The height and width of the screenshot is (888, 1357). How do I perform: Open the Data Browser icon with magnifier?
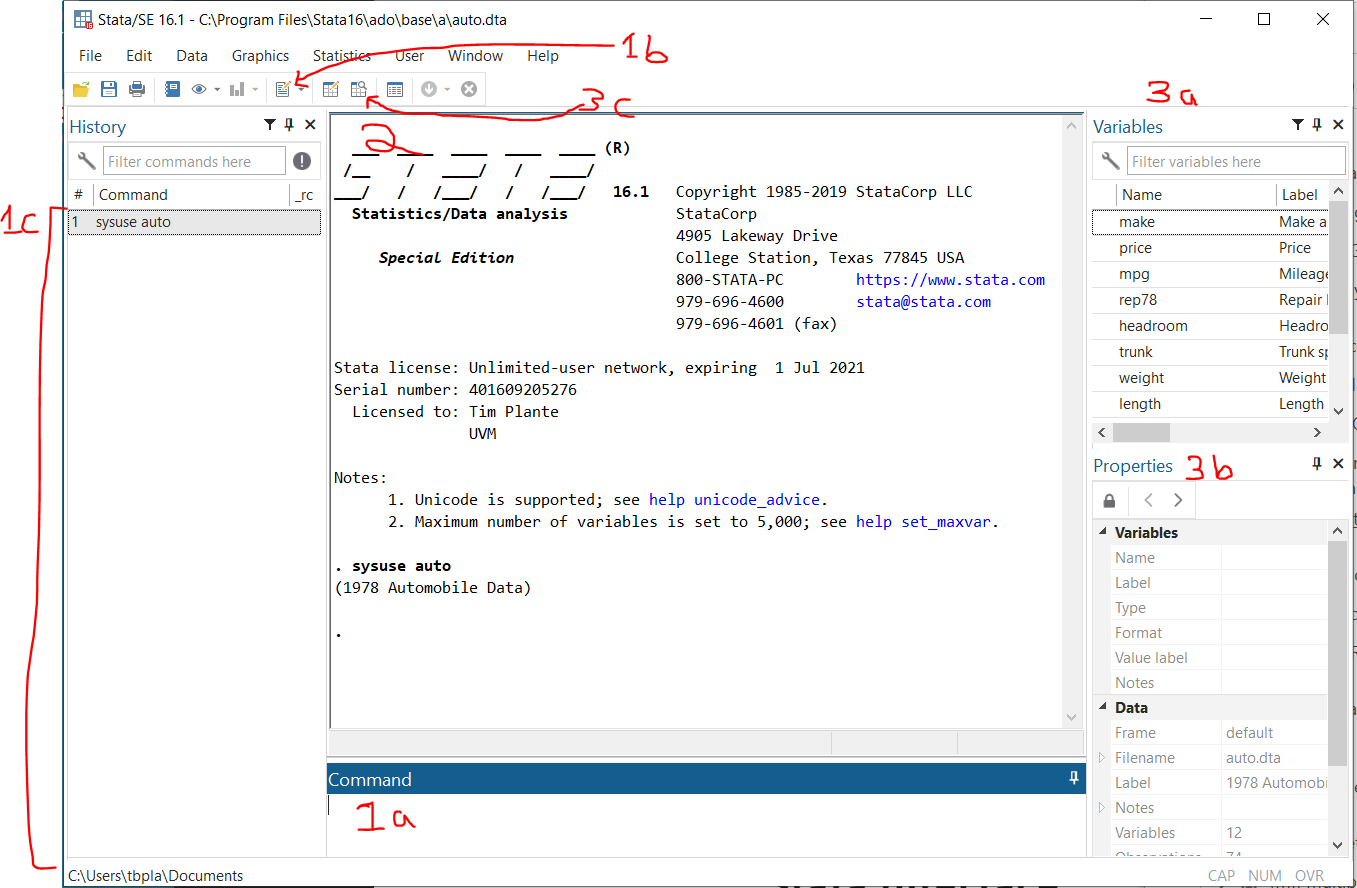pyautogui.click(x=358, y=89)
